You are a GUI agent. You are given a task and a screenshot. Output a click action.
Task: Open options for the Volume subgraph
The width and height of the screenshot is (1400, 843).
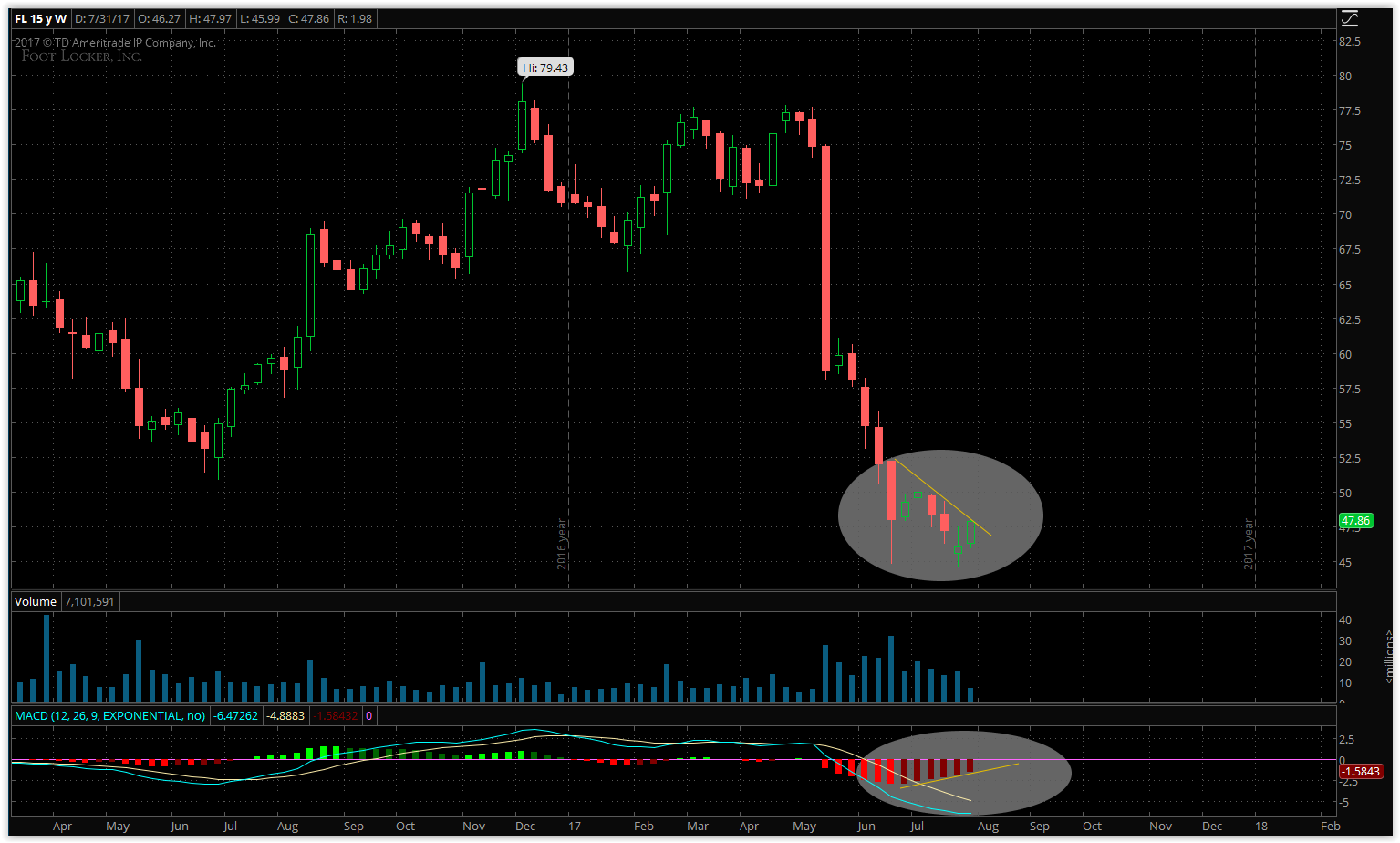pyautogui.click(x=35, y=601)
